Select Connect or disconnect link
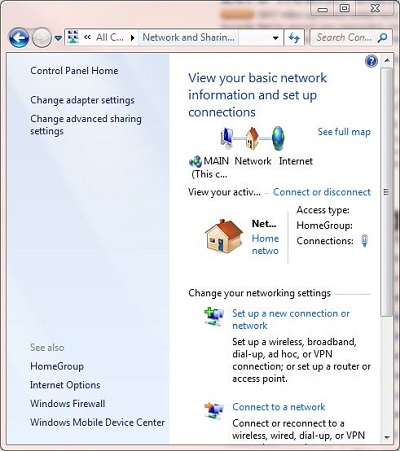The width and height of the screenshot is (400, 451). (x=322, y=192)
